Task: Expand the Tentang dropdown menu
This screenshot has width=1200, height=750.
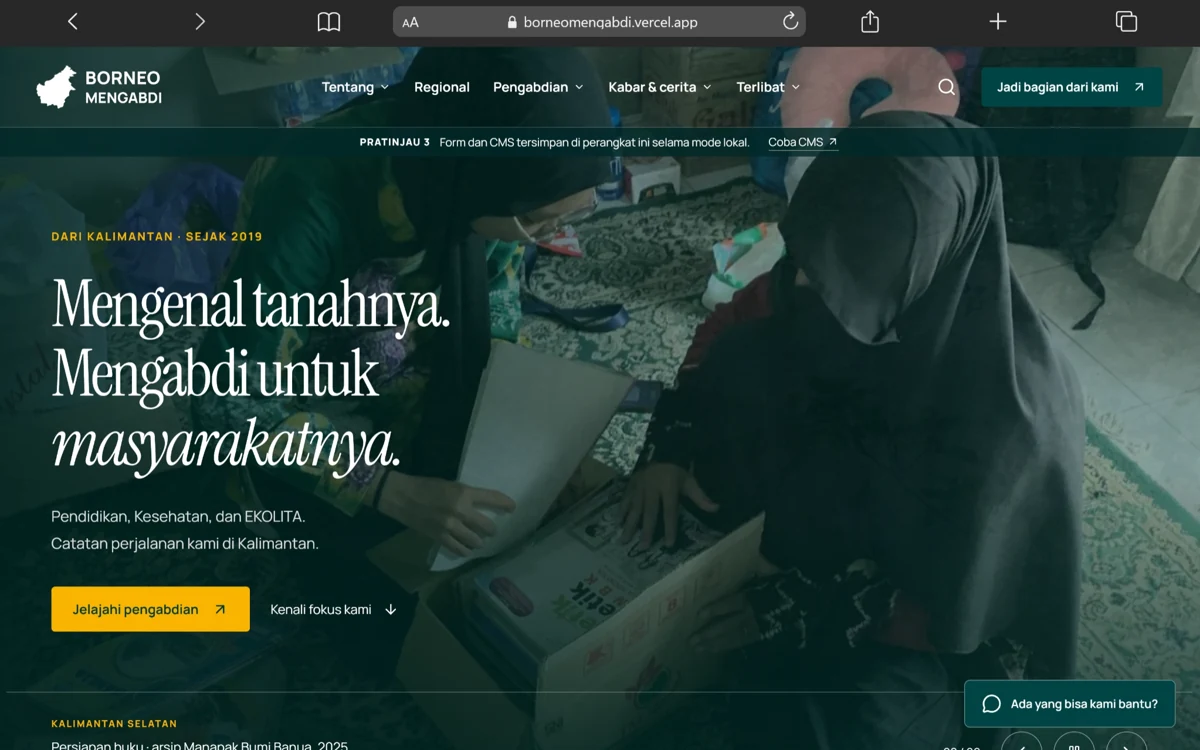Action: 355,87
